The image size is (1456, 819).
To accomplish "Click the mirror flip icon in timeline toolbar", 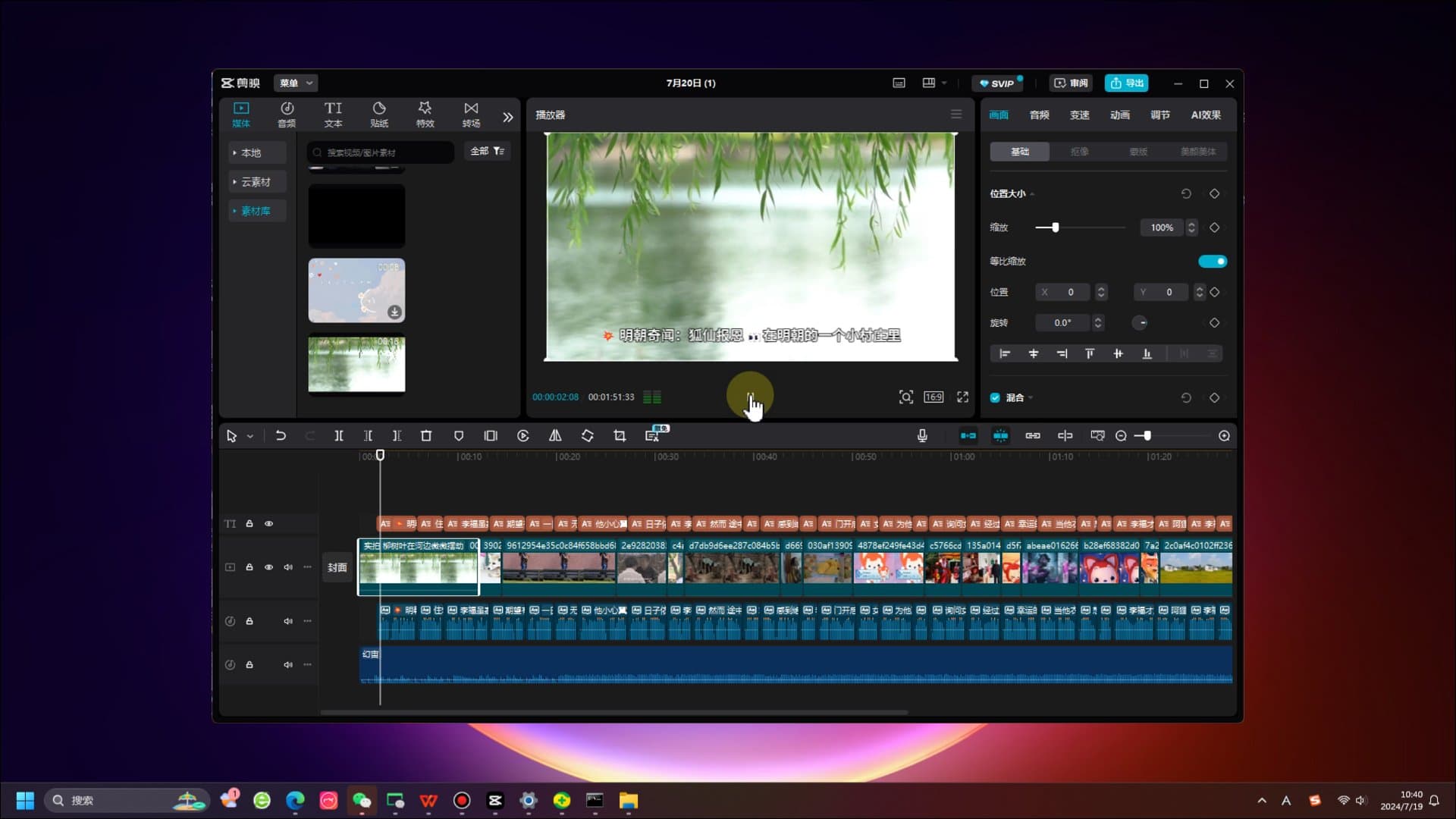I will click(555, 436).
